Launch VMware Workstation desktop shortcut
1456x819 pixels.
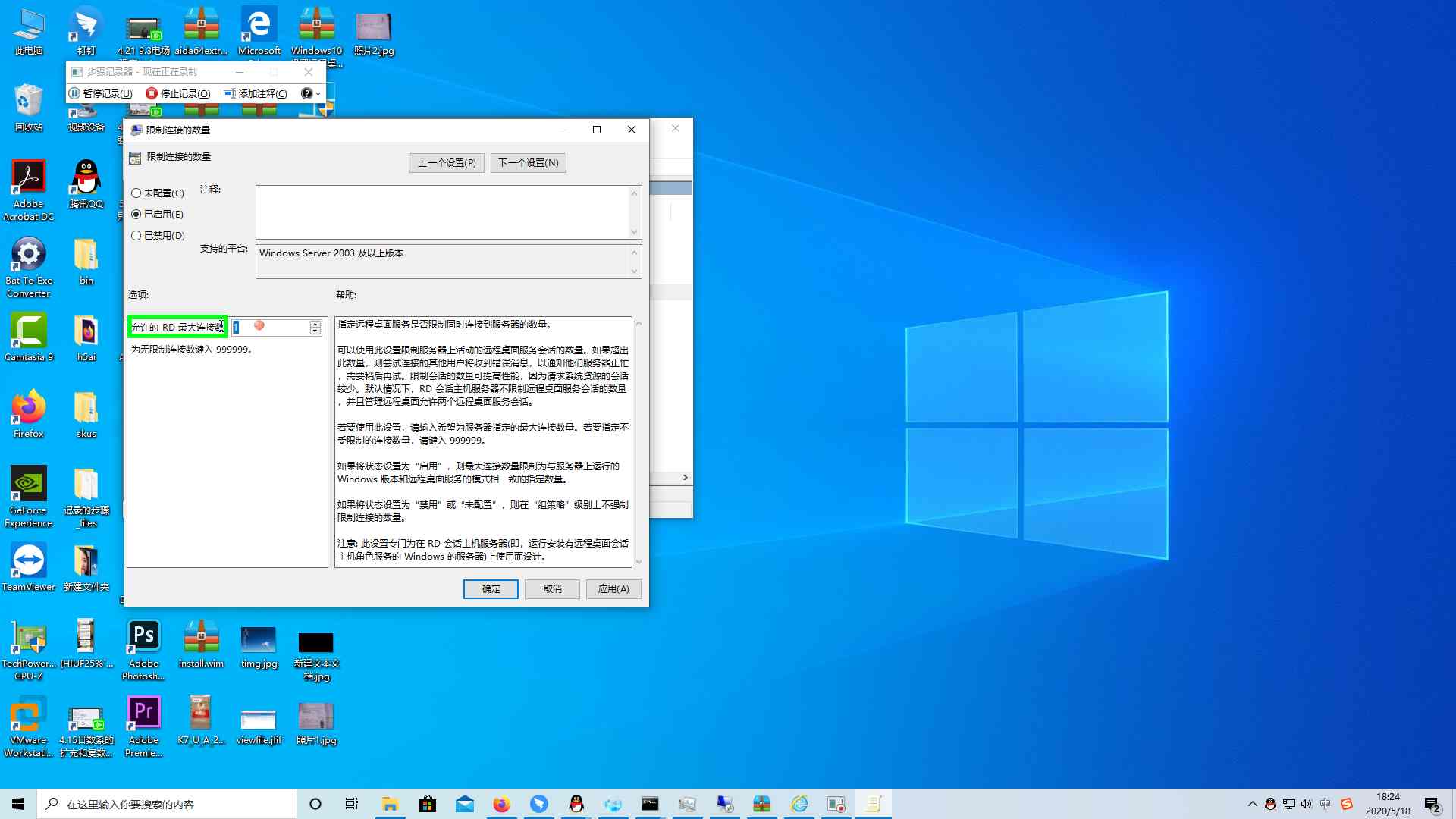[x=29, y=727]
